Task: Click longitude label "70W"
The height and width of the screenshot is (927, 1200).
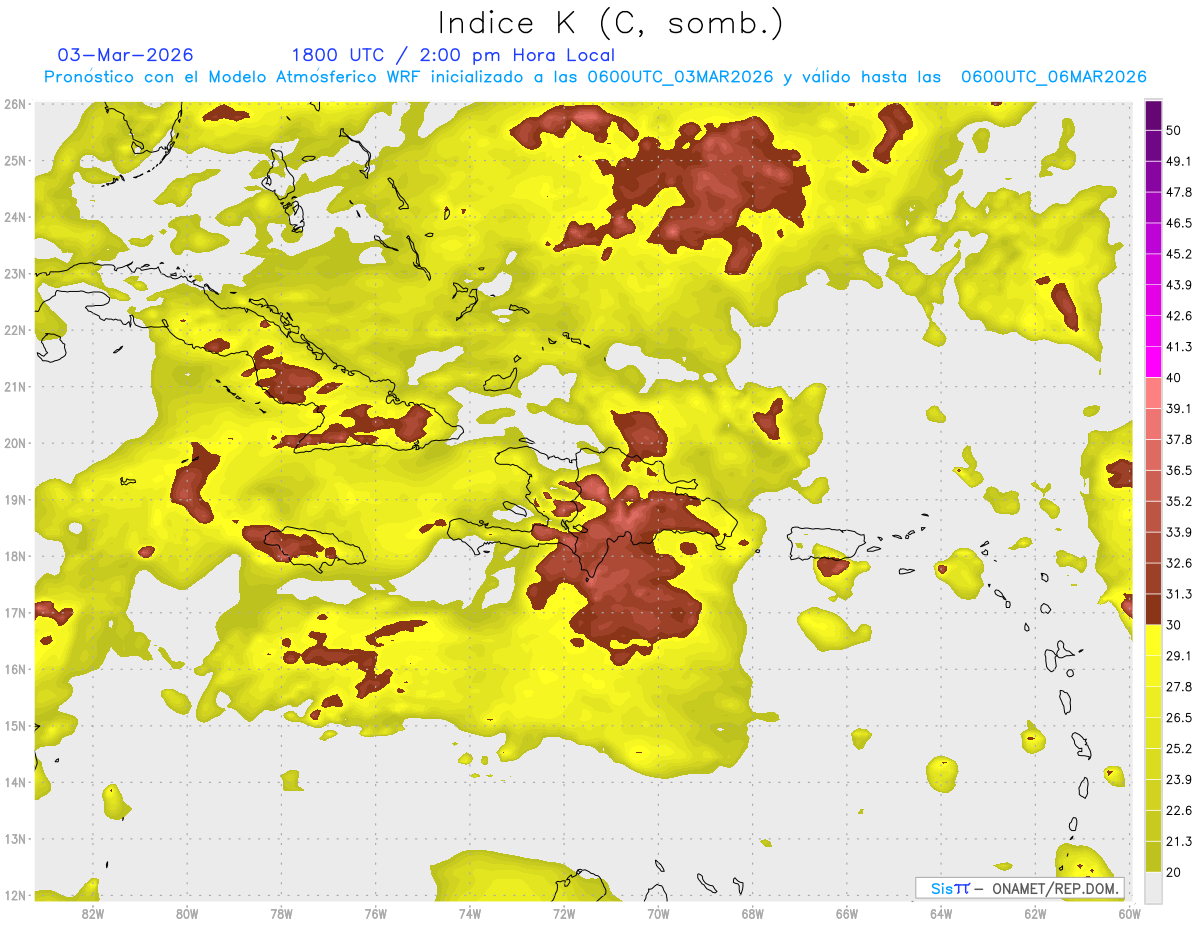Action: point(658,913)
